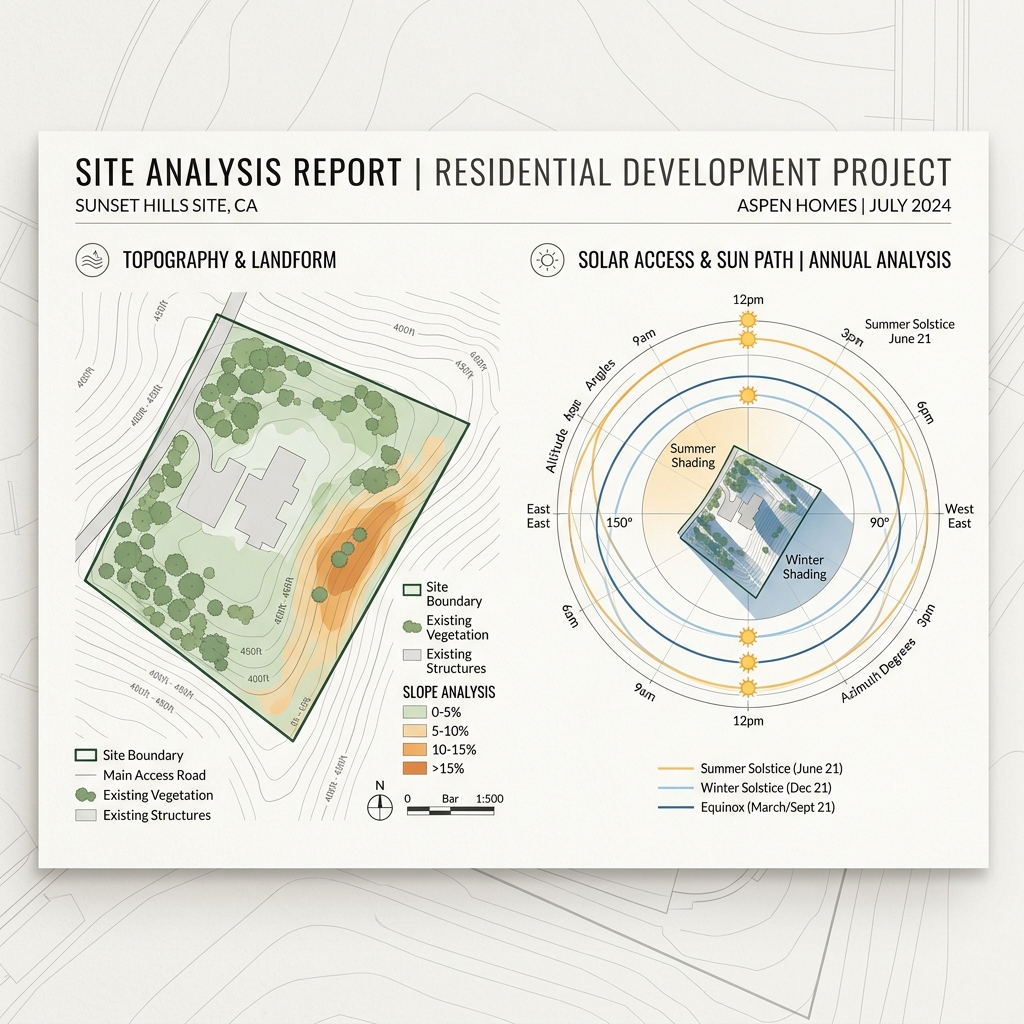Screen dimensions: 1024x1024
Task: Select the Site Boundary rectangle symbol above Main Access Road
Action: 86,755
